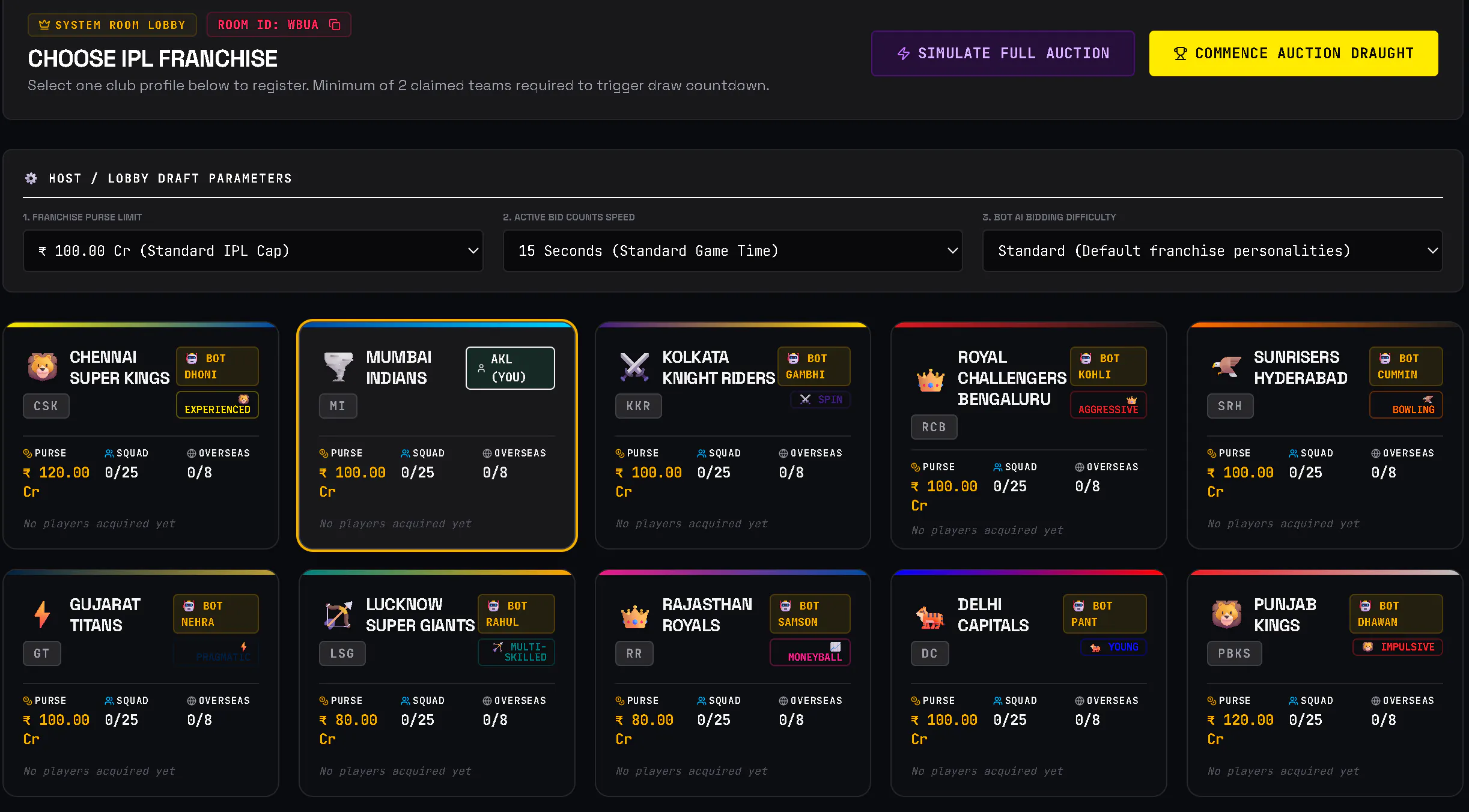Click the Bowling personality tag
The height and width of the screenshot is (812, 1469).
[x=1406, y=405]
